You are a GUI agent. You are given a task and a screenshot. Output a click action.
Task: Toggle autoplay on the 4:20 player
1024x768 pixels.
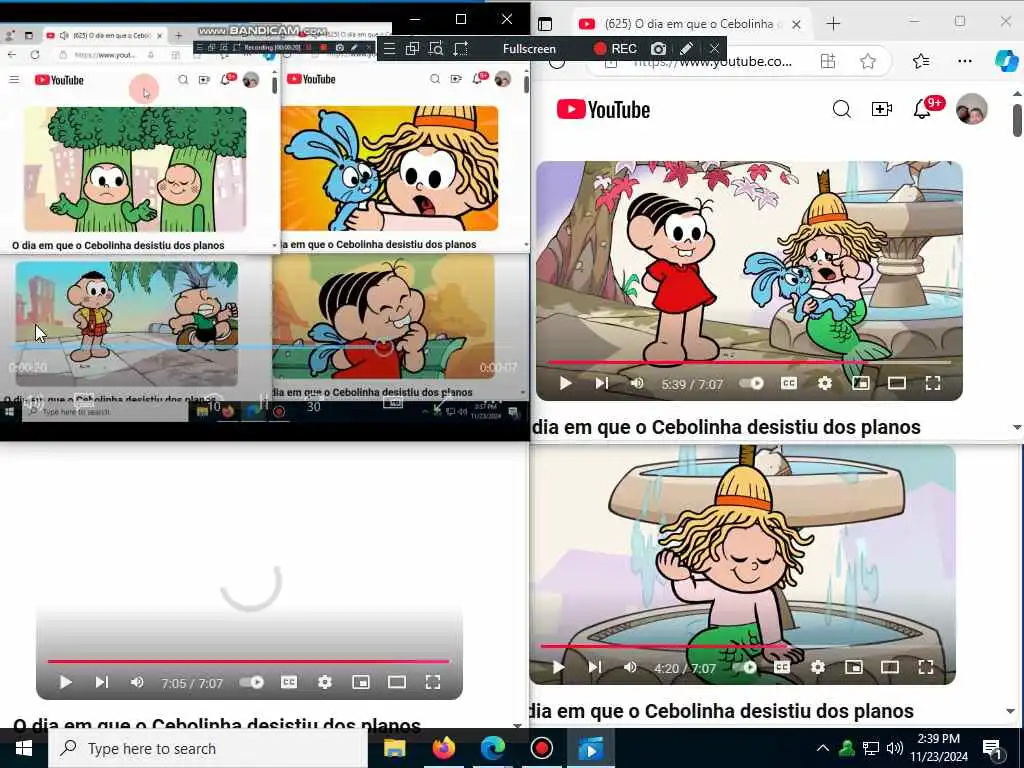point(745,667)
